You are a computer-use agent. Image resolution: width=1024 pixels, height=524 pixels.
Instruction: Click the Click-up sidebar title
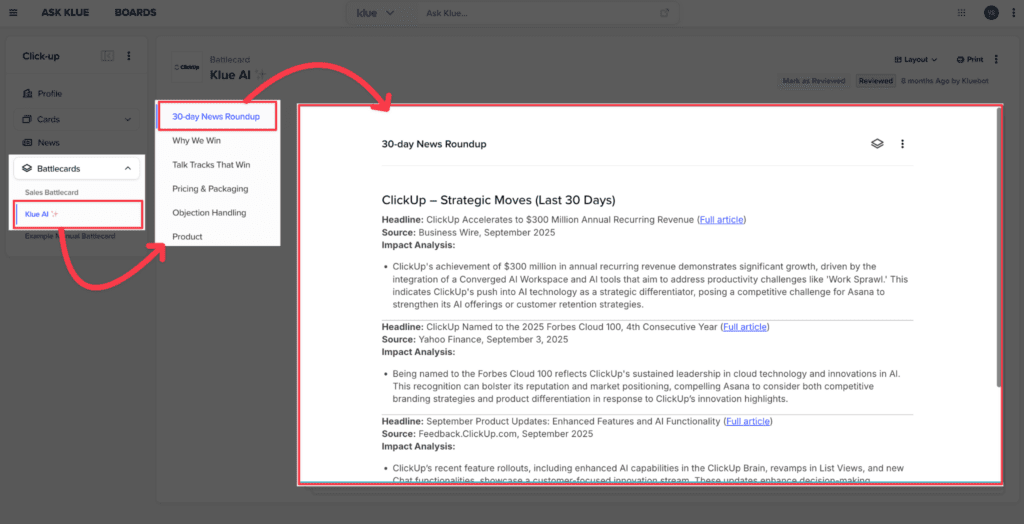click(40, 56)
